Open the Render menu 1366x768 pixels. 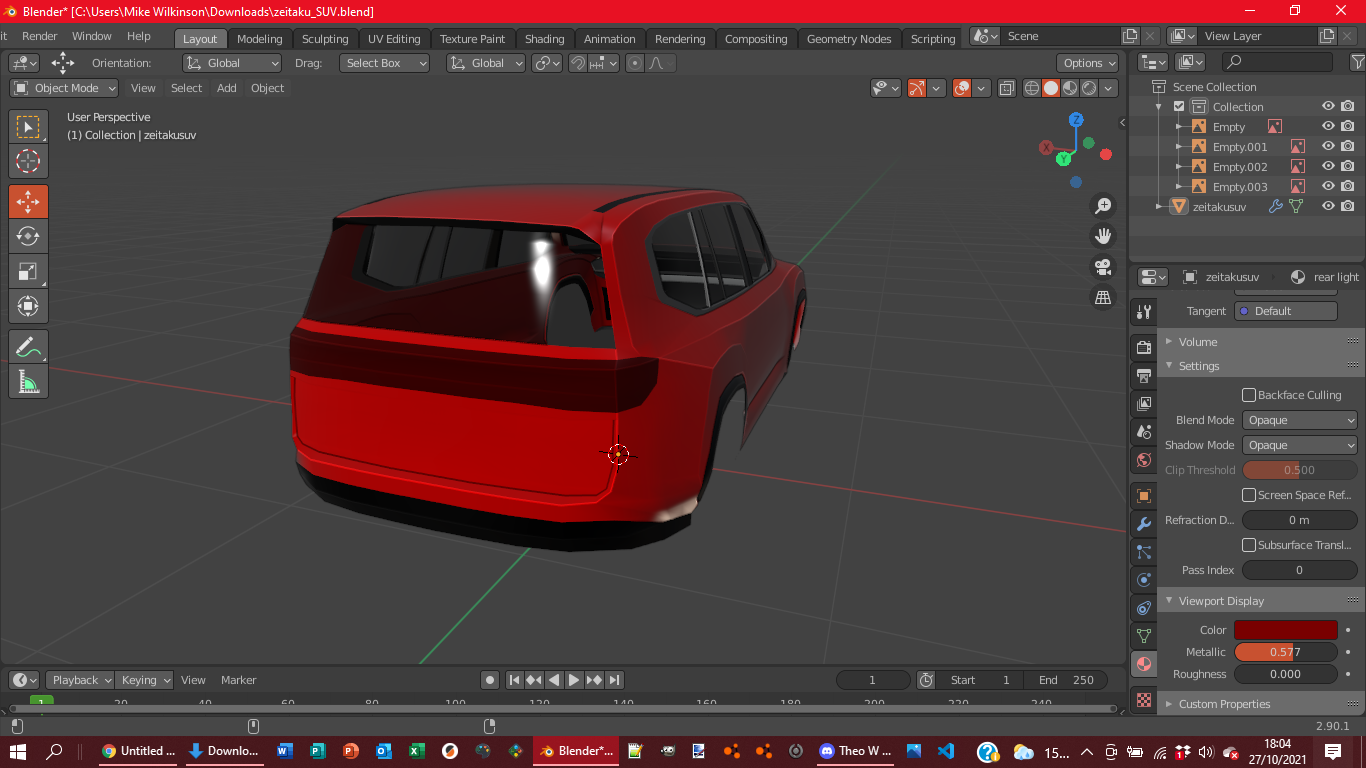pos(40,36)
